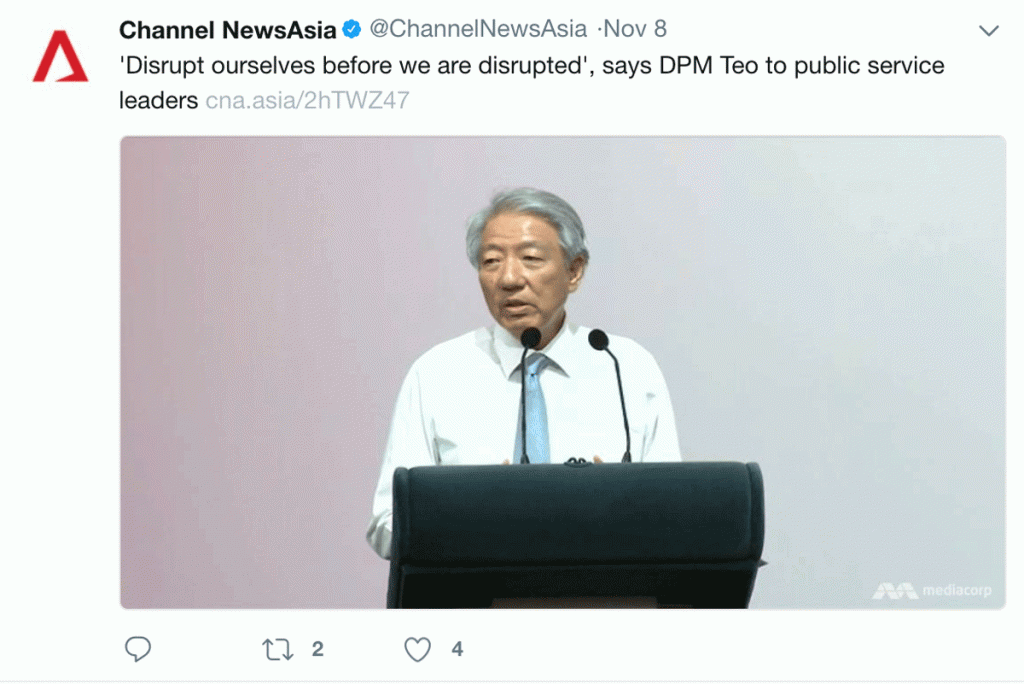This screenshot has width=1024, height=684.
Task: Follow the cna.asia/2hTWZ47 link
Action: [308, 100]
